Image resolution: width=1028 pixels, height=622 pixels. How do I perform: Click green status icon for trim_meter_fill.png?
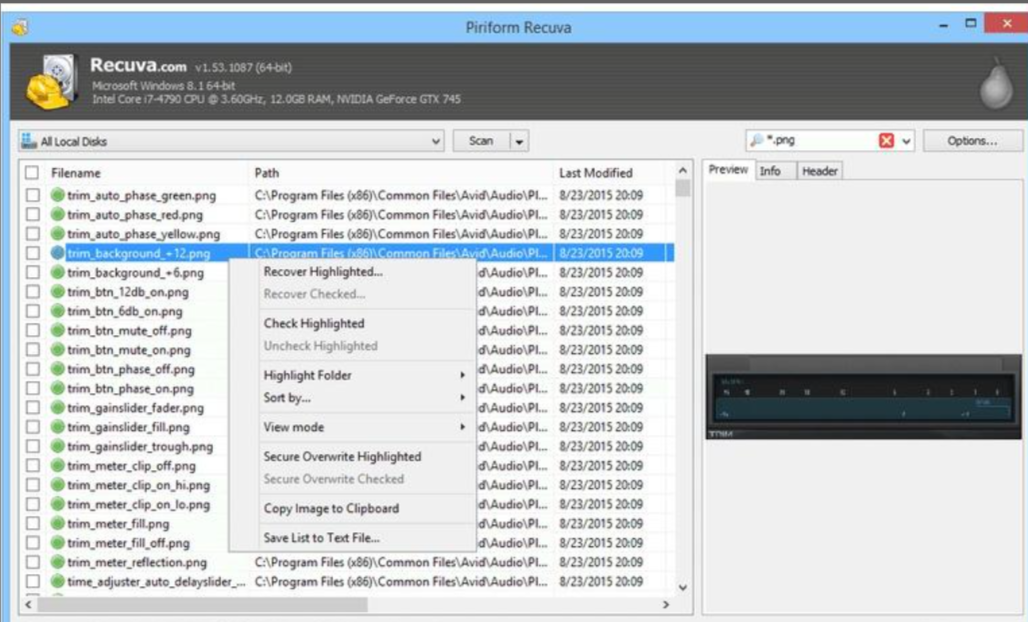[58, 523]
